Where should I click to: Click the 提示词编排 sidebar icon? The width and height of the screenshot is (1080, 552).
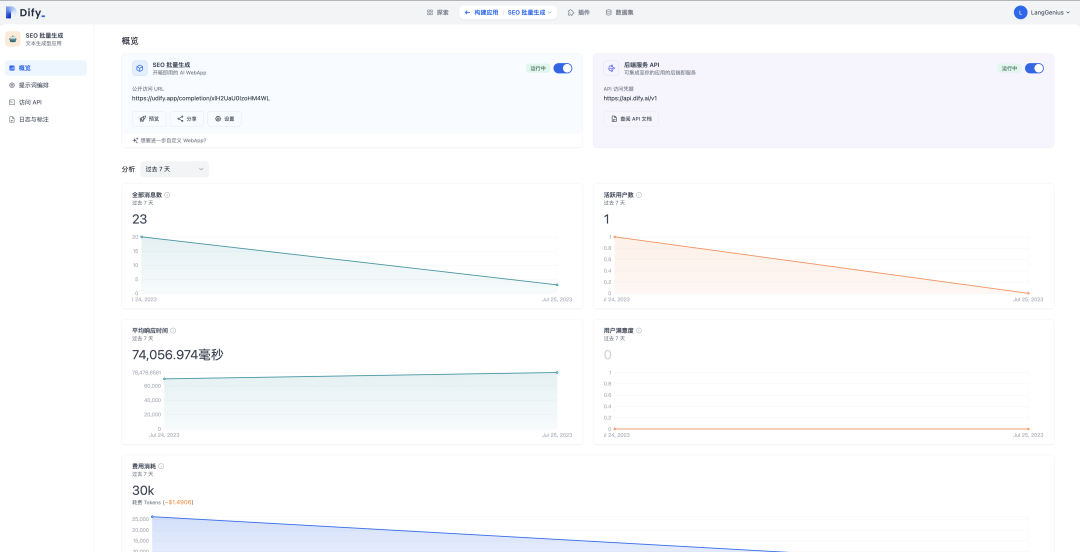click(12, 85)
